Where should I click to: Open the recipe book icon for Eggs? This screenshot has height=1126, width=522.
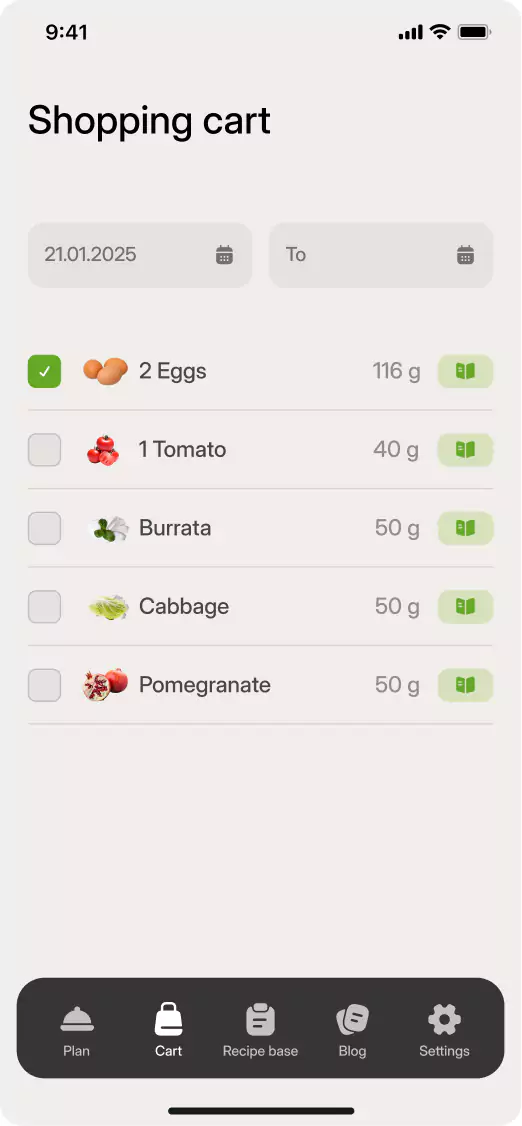click(465, 371)
